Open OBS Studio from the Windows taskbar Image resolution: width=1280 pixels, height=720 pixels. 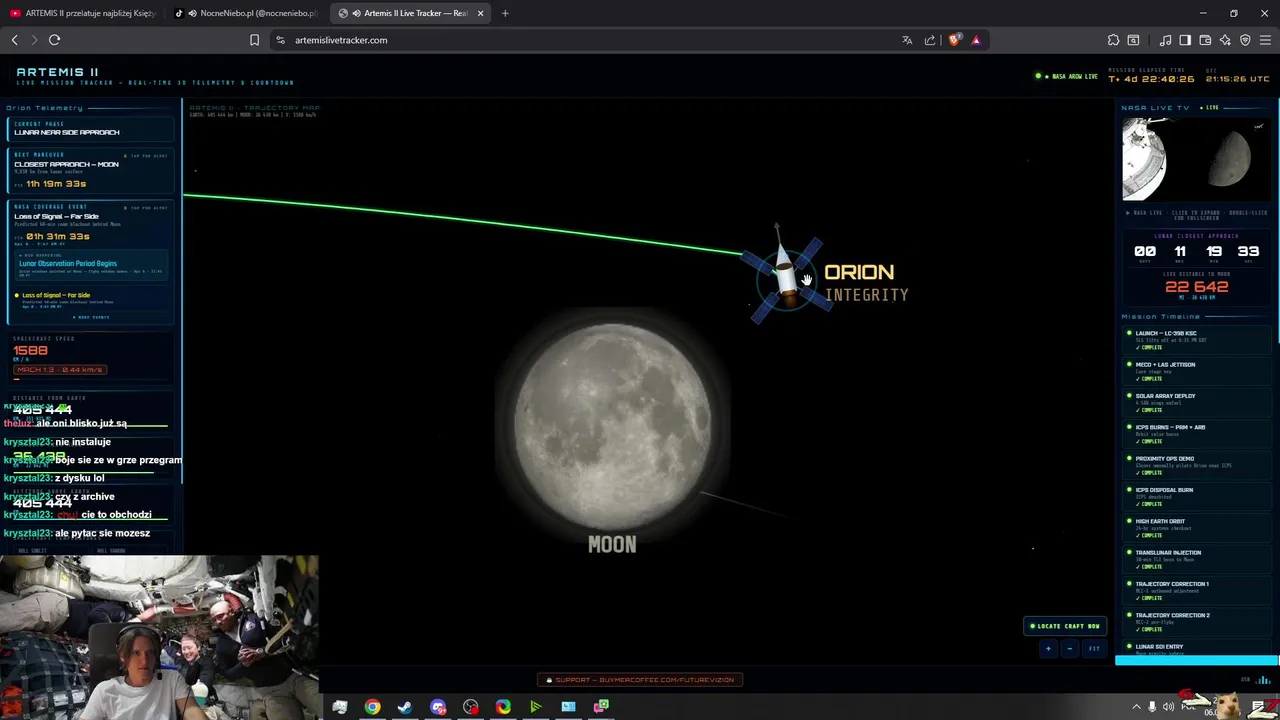coord(471,707)
